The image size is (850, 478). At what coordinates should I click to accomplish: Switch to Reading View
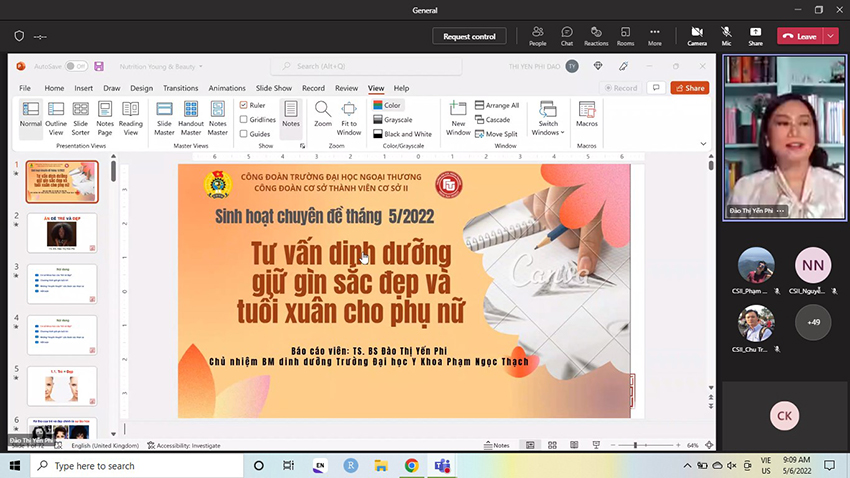click(131, 118)
